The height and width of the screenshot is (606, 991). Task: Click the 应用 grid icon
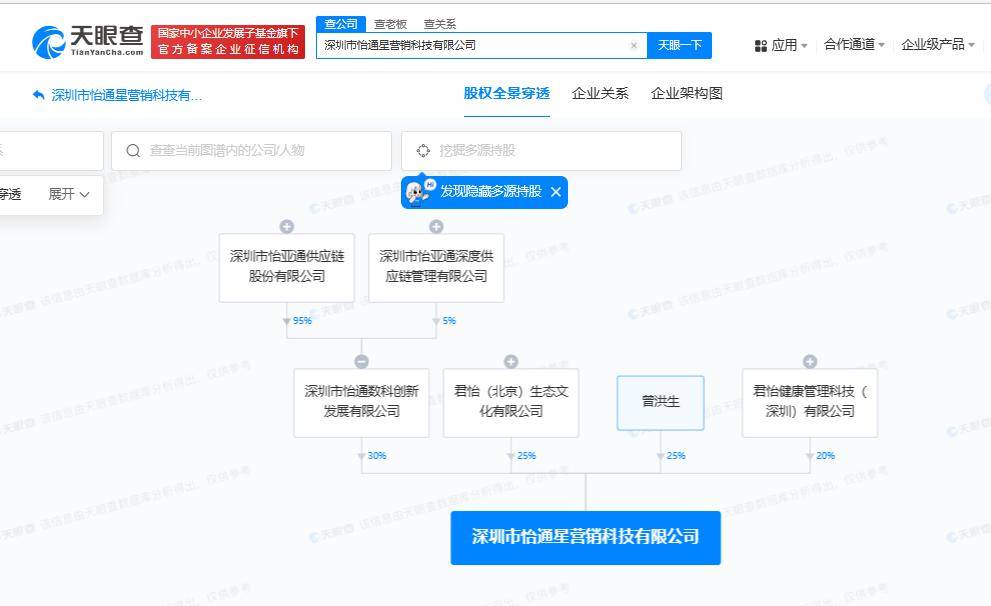click(760, 45)
